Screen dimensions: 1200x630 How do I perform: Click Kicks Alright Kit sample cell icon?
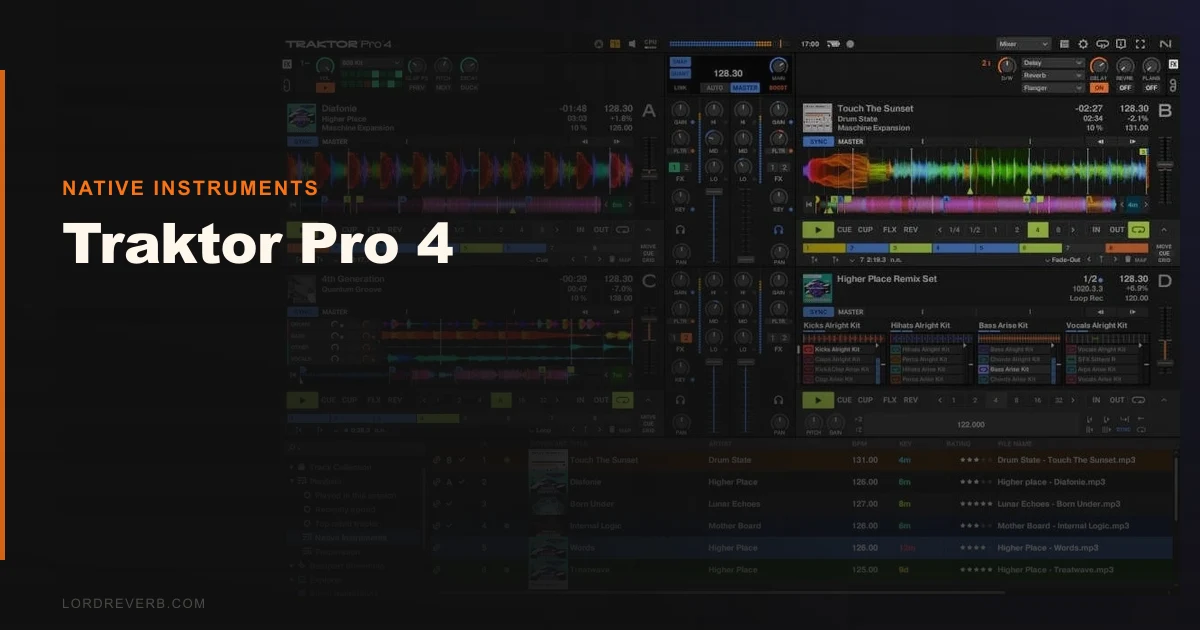(809, 350)
